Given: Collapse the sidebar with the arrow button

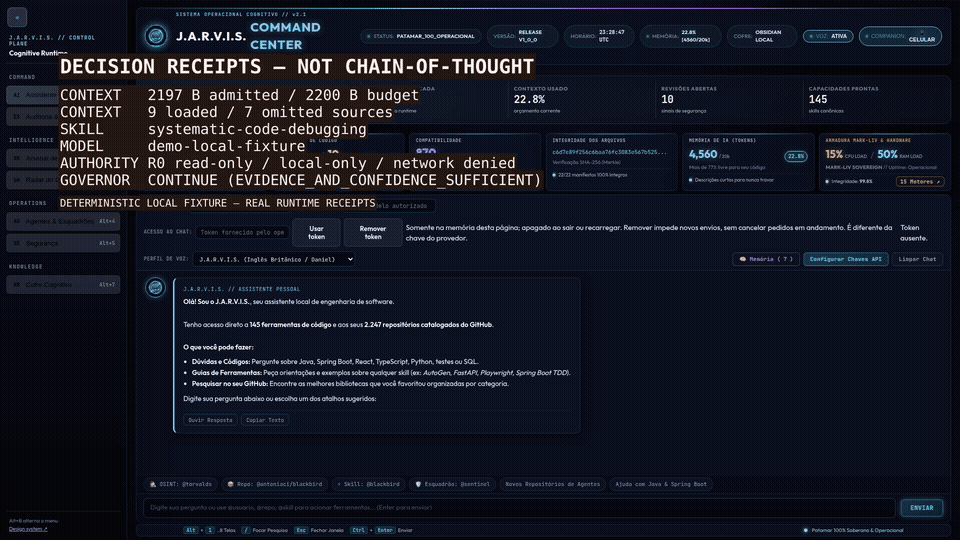Looking at the screenshot, I should point(17,17).
